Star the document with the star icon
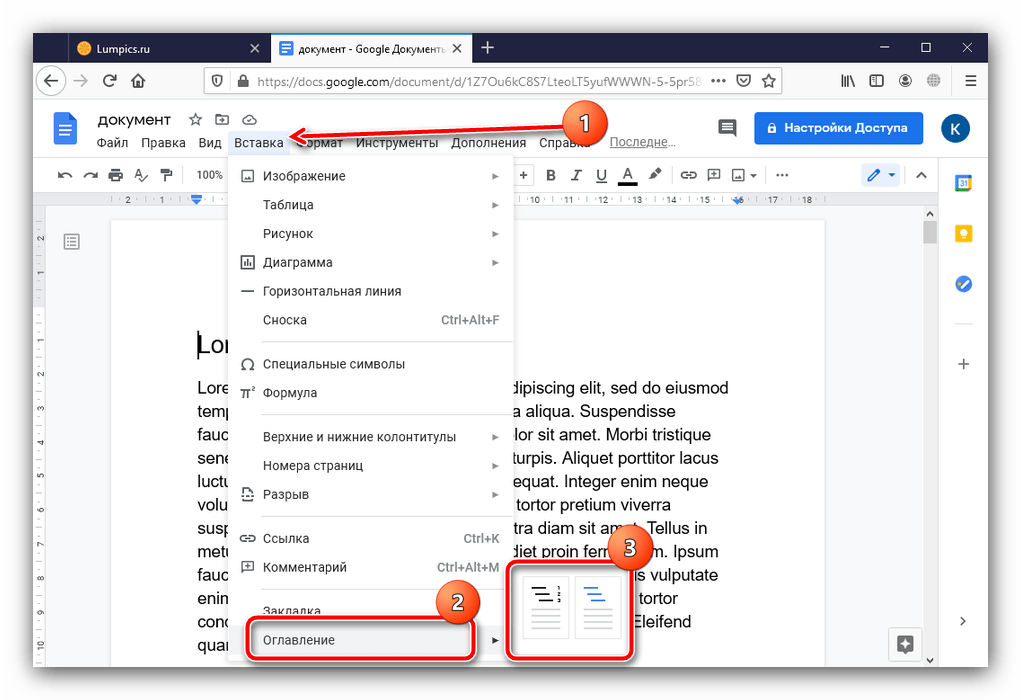 coord(196,120)
